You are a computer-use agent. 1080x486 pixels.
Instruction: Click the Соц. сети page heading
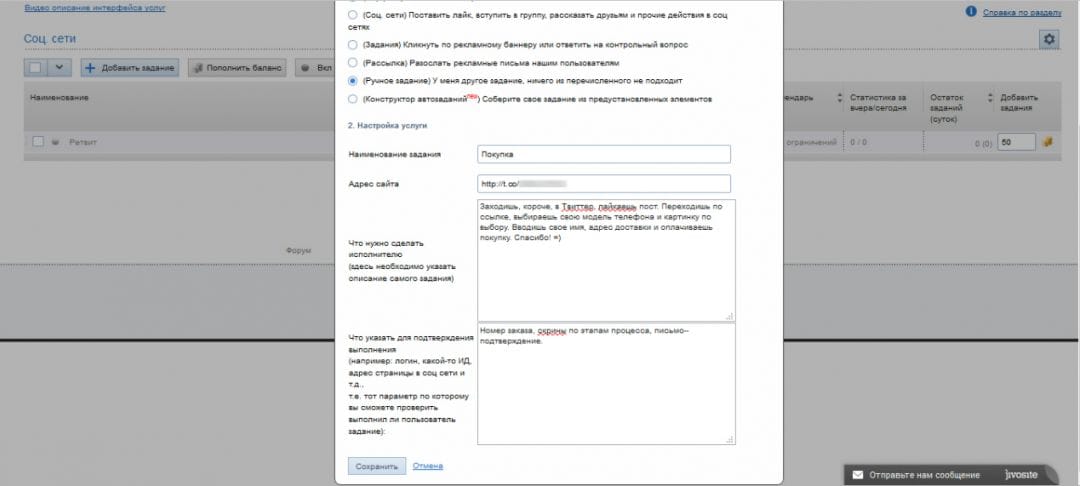(x=50, y=39)
